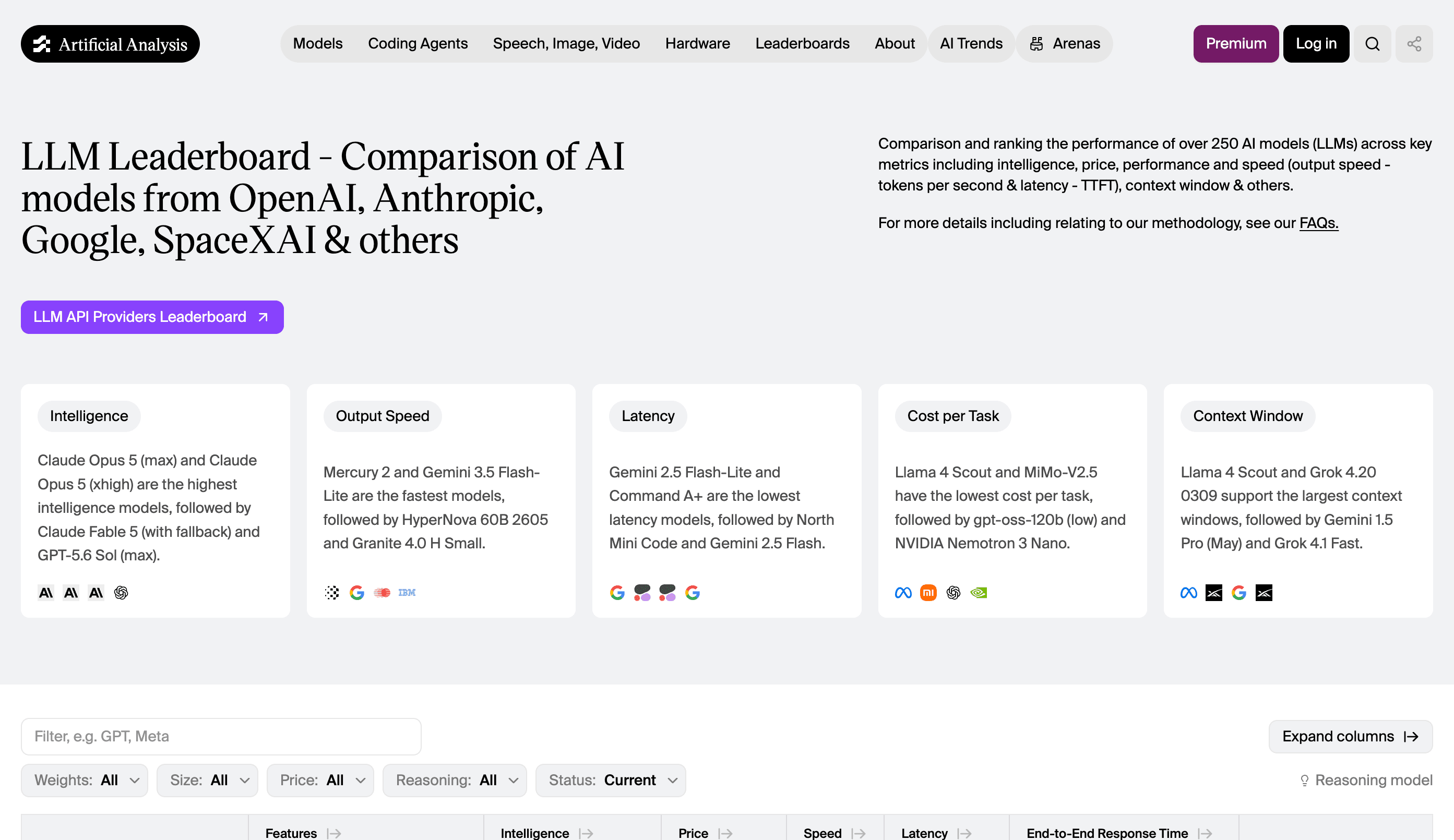Open the Weights filter dropdown
Viewport: 1454px width, 840px height.
(x=84, y=780)
